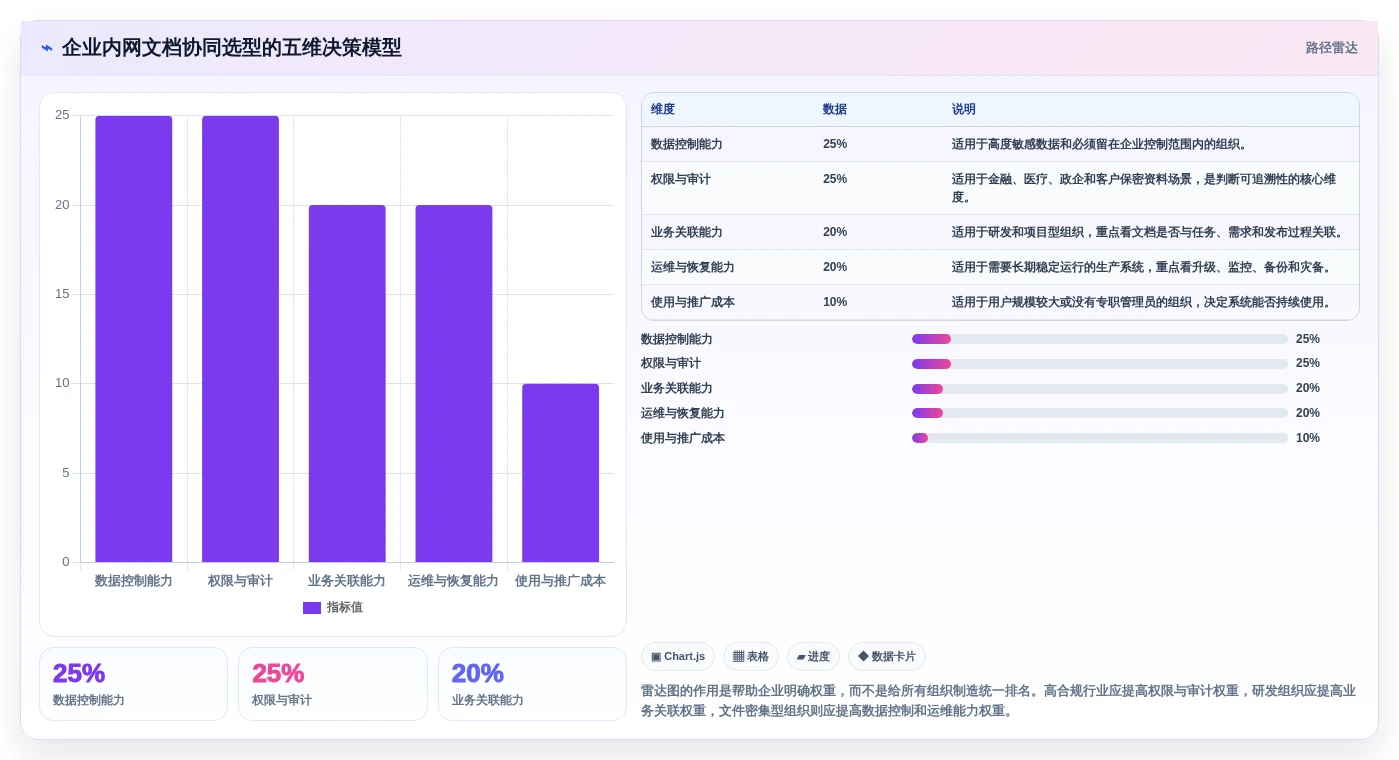This screenshot has height=760, width=1399.
Task: Toggle the 指标值 legend swatch
Action: (x=312, y=608)
